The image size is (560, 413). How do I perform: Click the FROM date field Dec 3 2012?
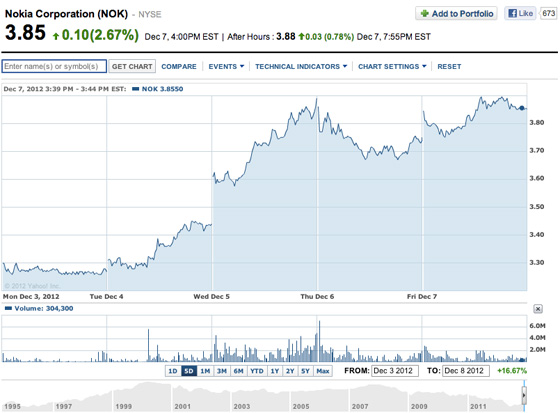(395, 371)
